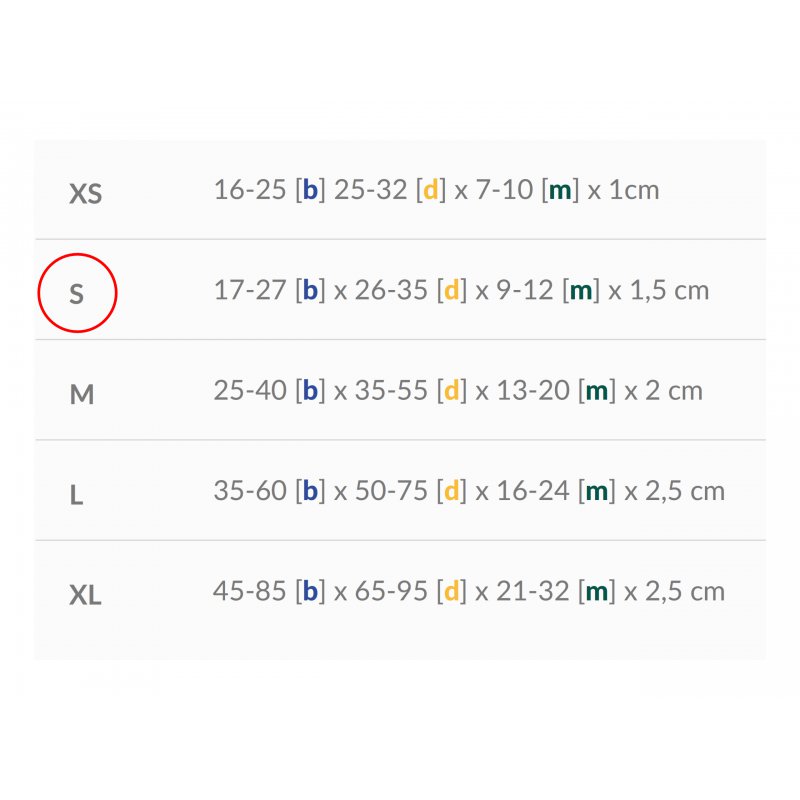Screen dimensions: 800x800
Task: Click the green m in XL row
Action: pos(597,590)
